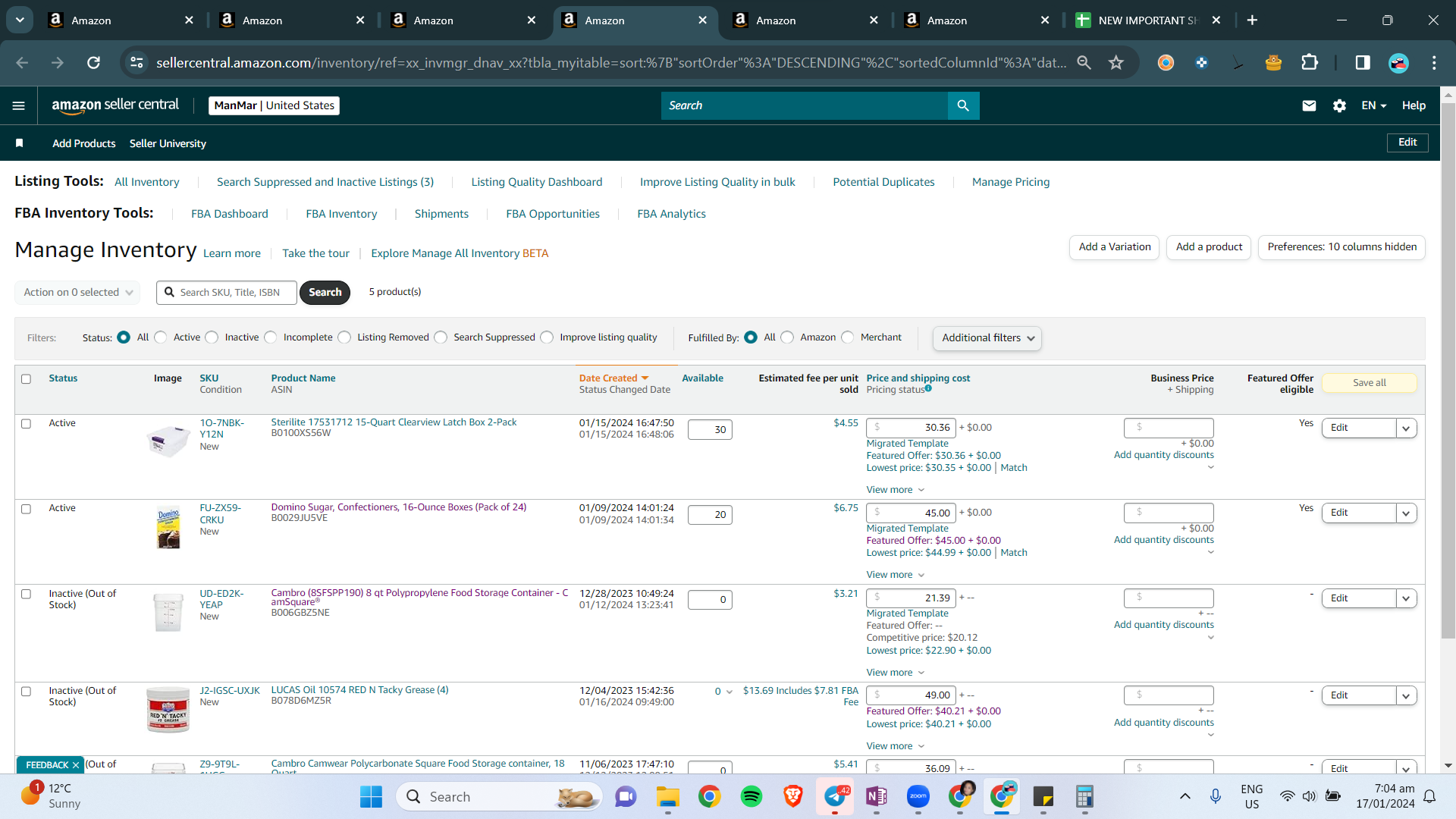
Task: Open the EN language dropdown
Action: [x=1373, y=105]
